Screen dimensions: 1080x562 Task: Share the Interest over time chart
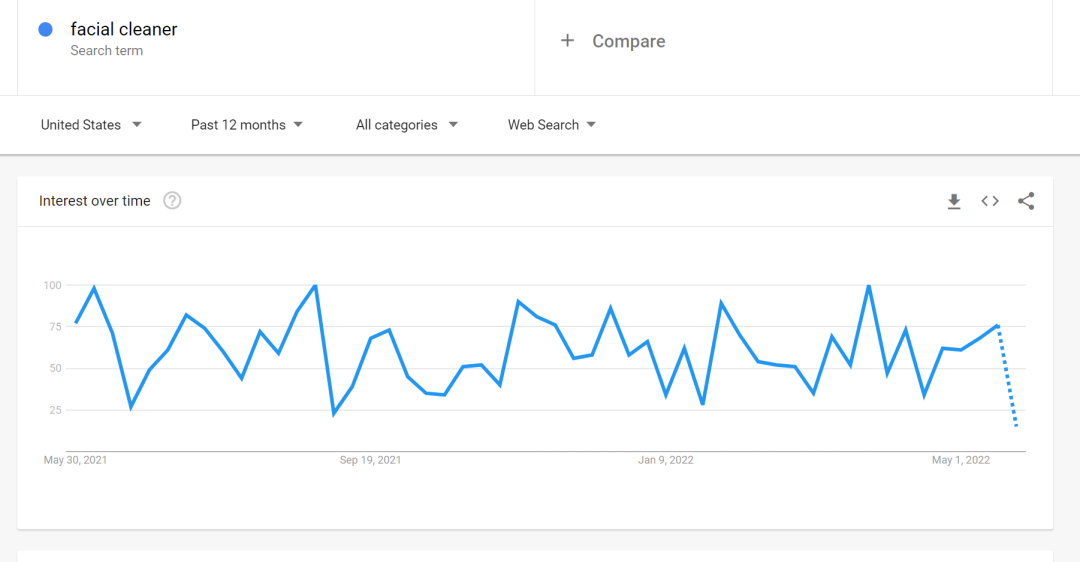click(1026, 201)
